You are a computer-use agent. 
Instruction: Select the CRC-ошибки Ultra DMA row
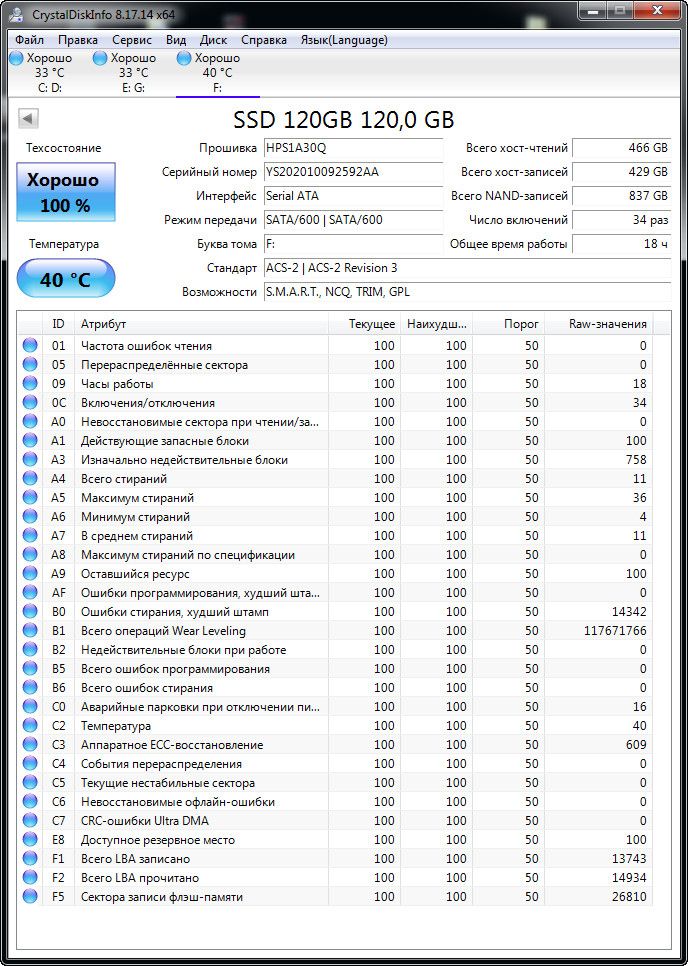(x=336, y=821)
